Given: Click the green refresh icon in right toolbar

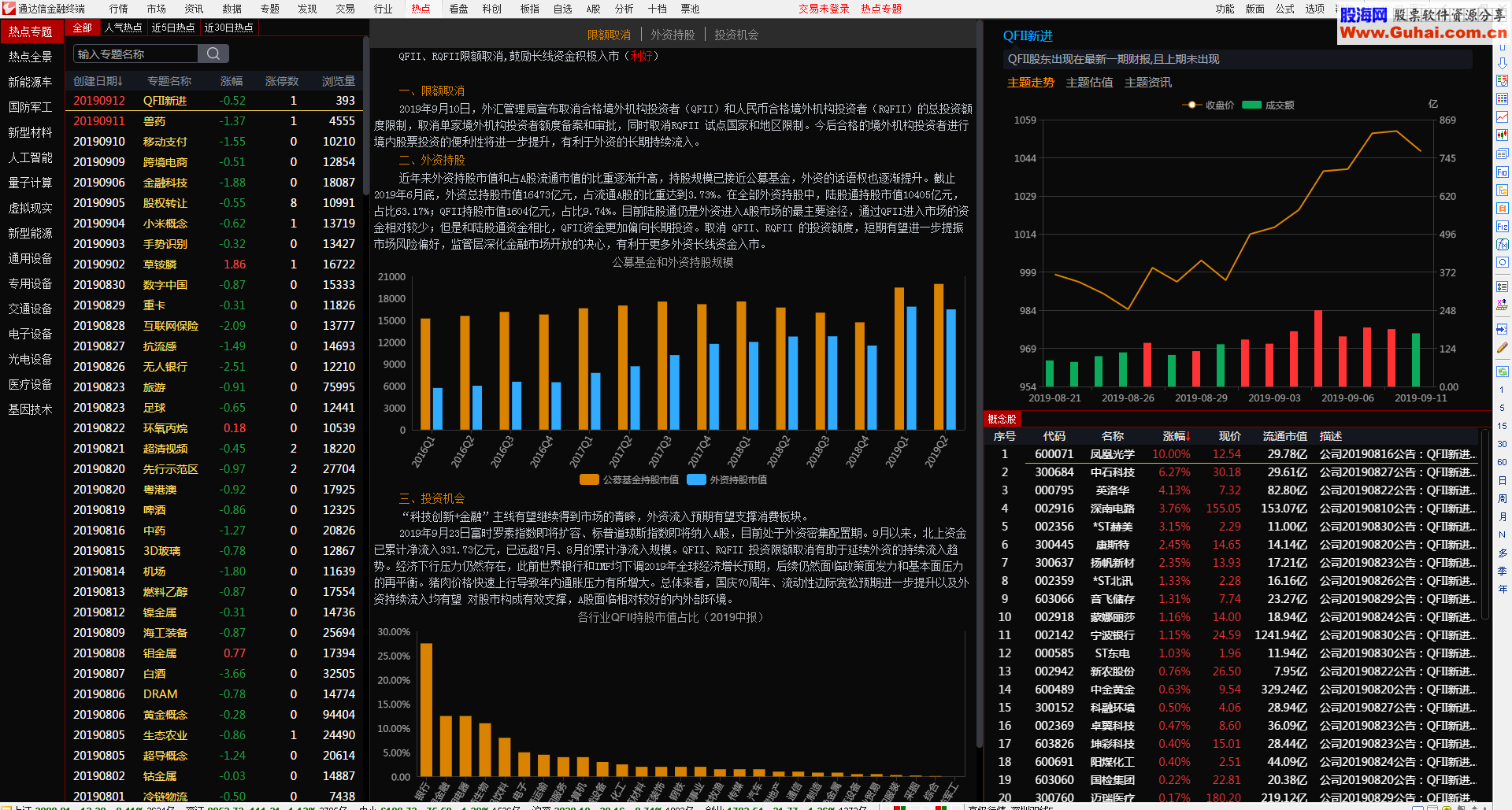Looking at the screenshot, I should point(1502,371).
